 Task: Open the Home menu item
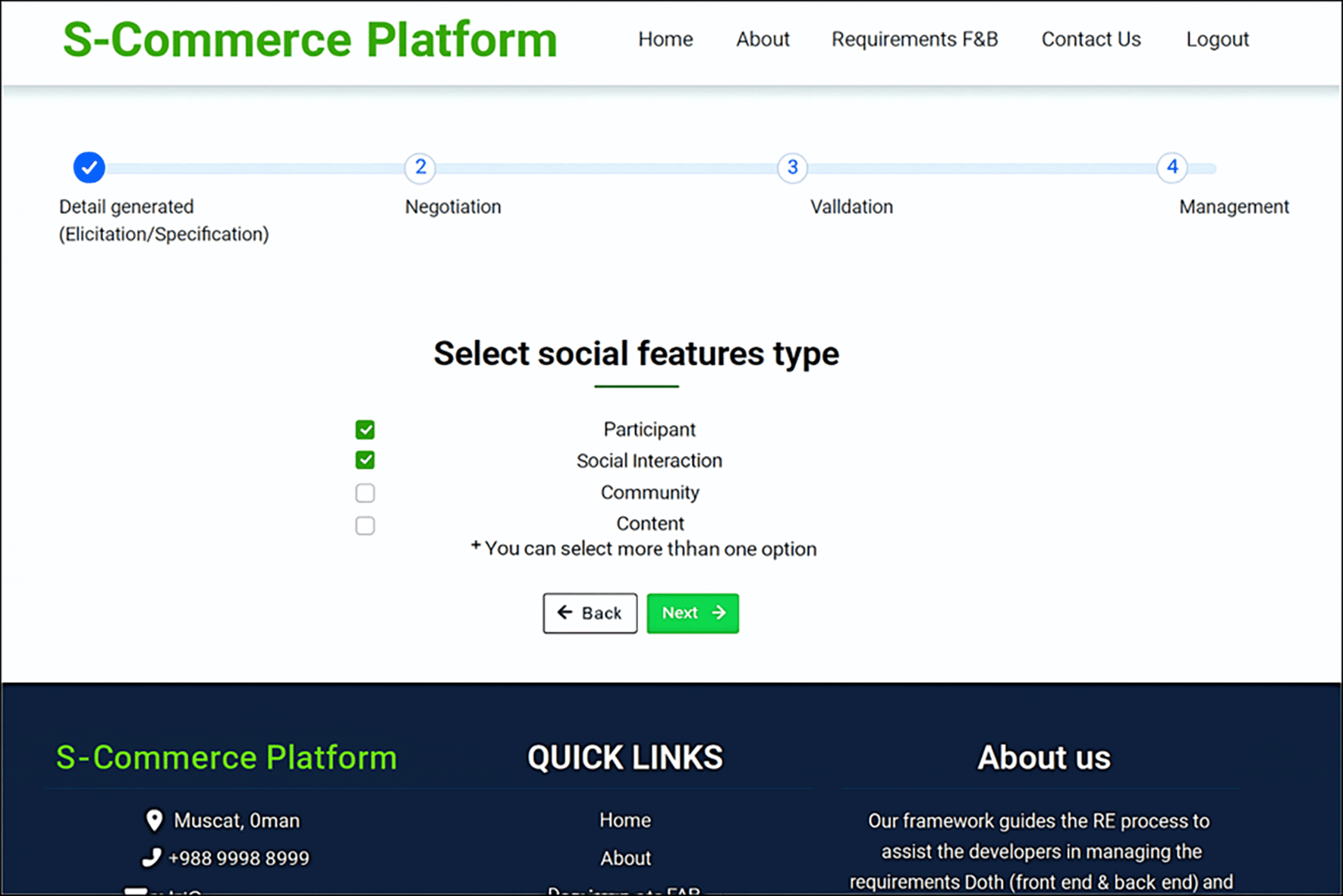[x=665, y=39]
